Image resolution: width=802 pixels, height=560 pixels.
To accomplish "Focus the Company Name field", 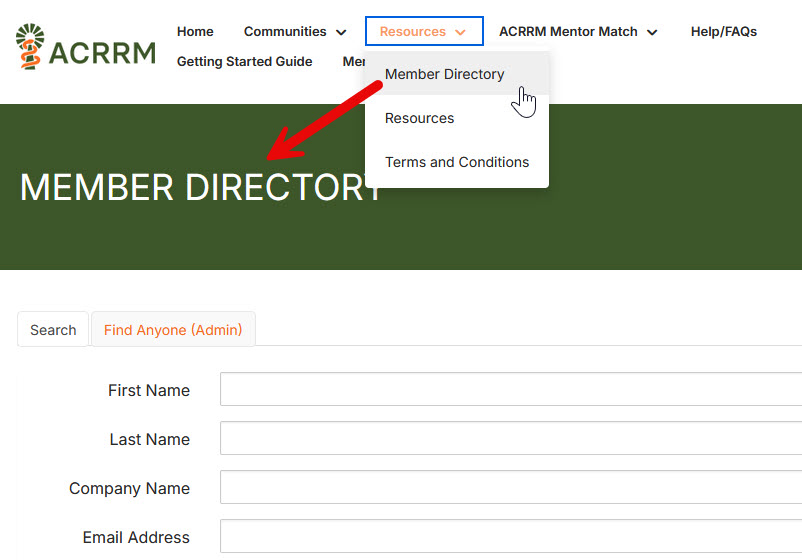I will (x=511, y=487).
